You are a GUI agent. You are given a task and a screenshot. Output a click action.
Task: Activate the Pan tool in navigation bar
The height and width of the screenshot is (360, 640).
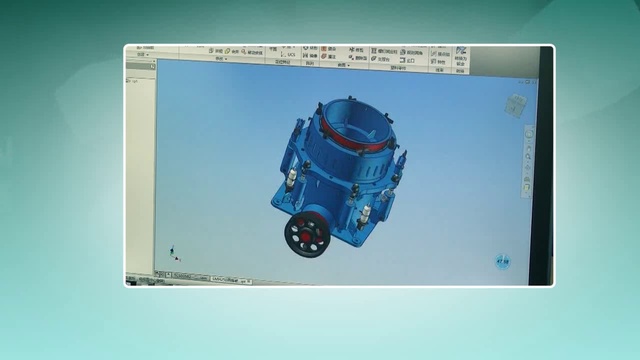point(529,148)
